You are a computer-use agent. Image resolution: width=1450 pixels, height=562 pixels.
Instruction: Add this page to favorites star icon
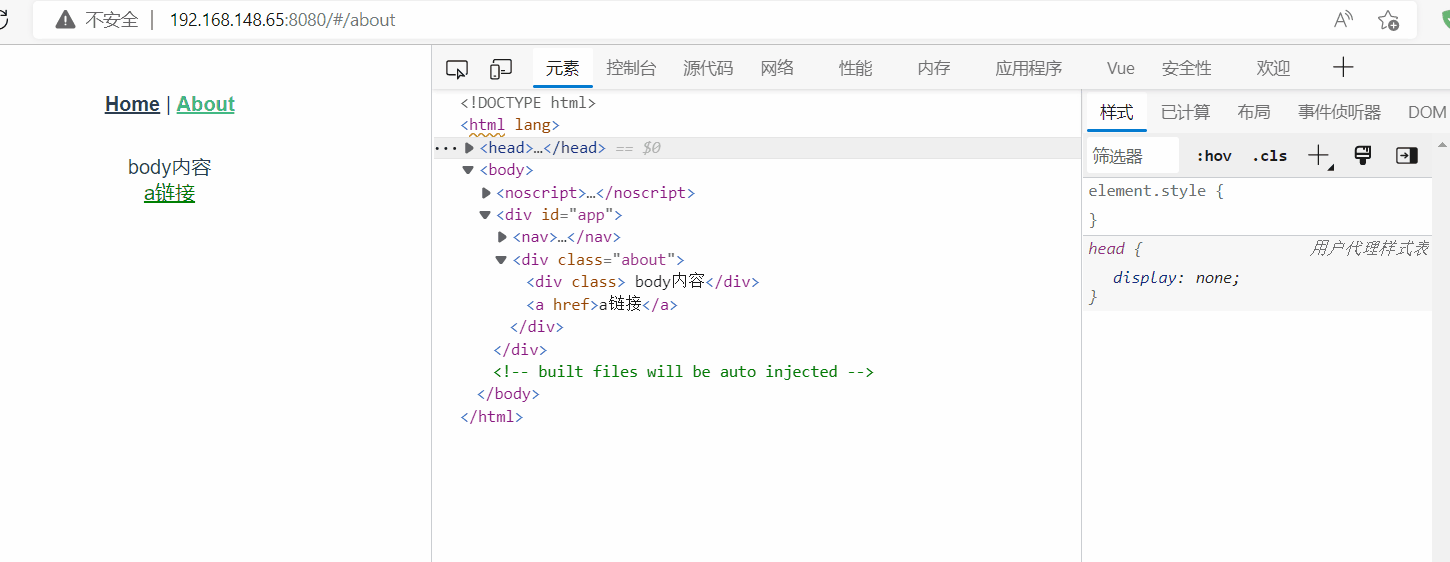coord(1388,20)
